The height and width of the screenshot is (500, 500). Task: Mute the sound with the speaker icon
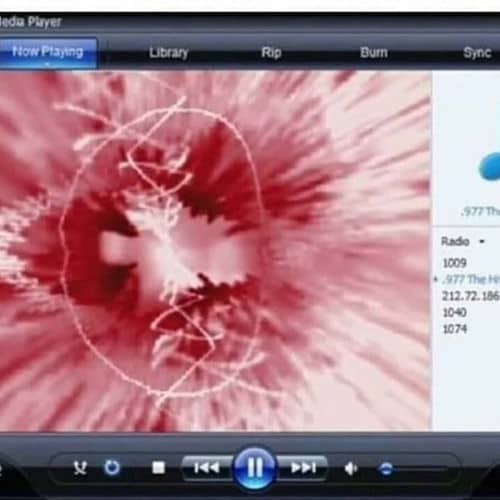pyautogui.click(x=351, y=469)
